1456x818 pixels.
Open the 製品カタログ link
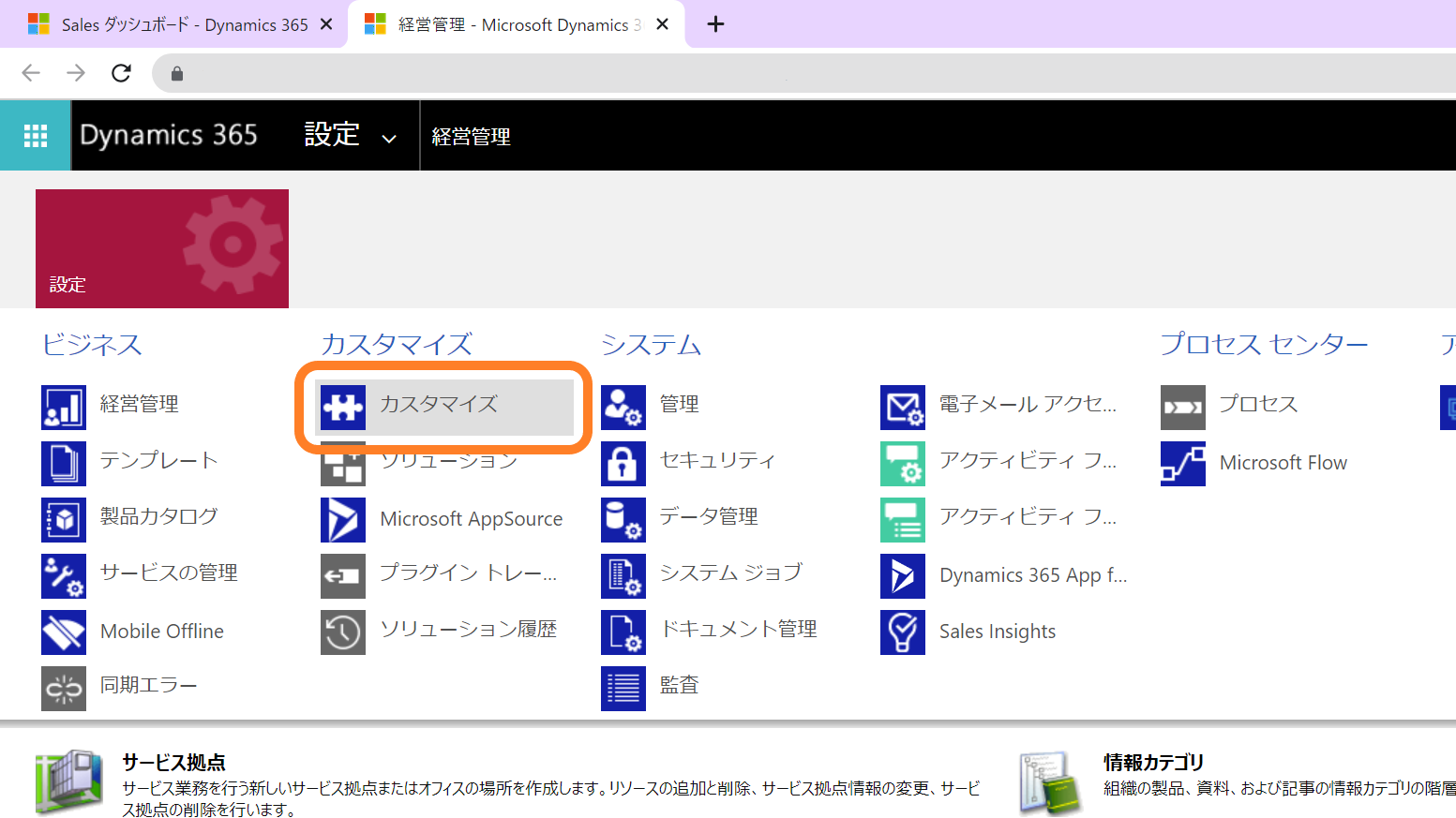click(159, 516)
